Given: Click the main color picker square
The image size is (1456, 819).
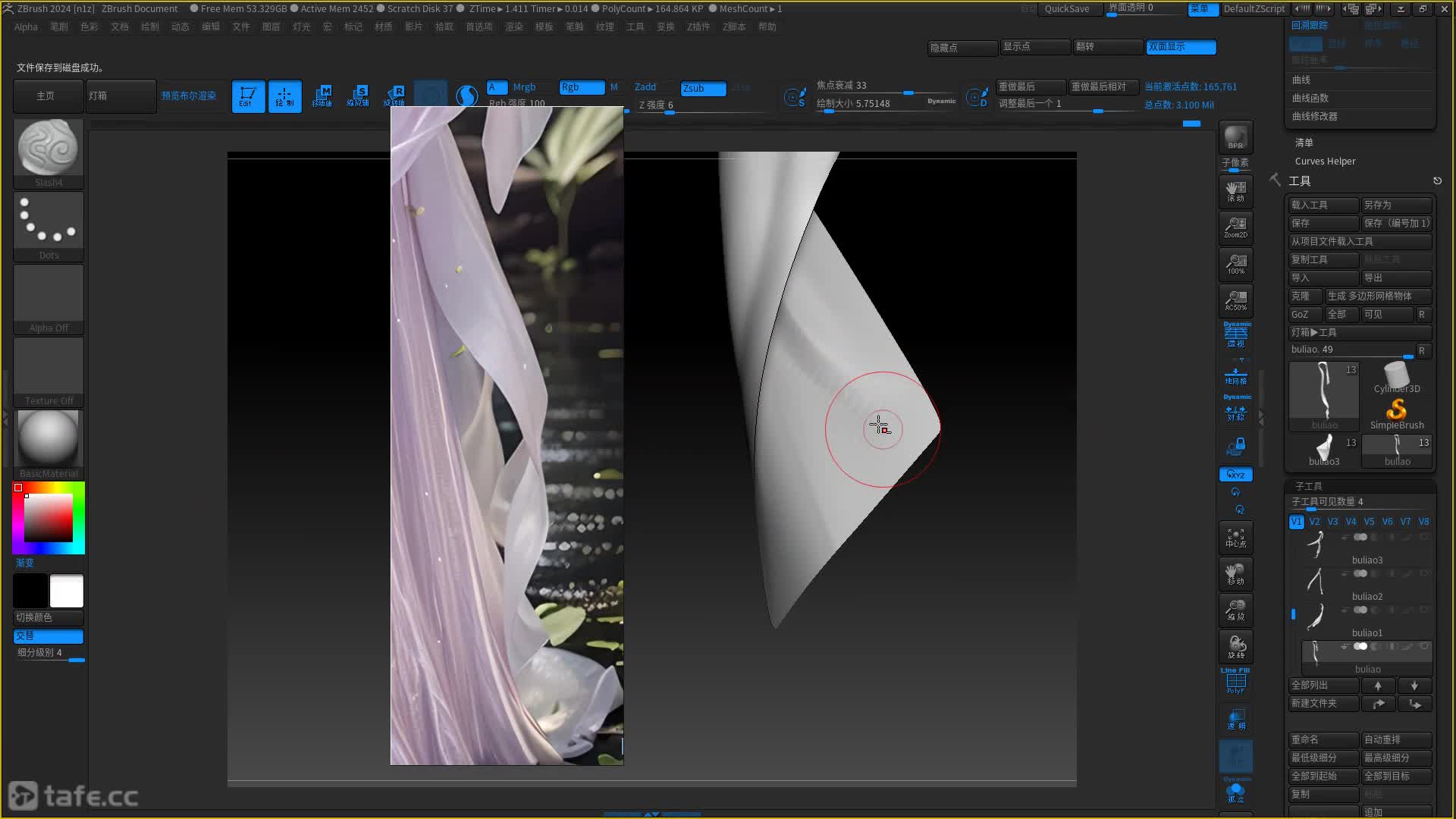Looking at the screenshot, I should pyautogui.click(x=49, y=518).
